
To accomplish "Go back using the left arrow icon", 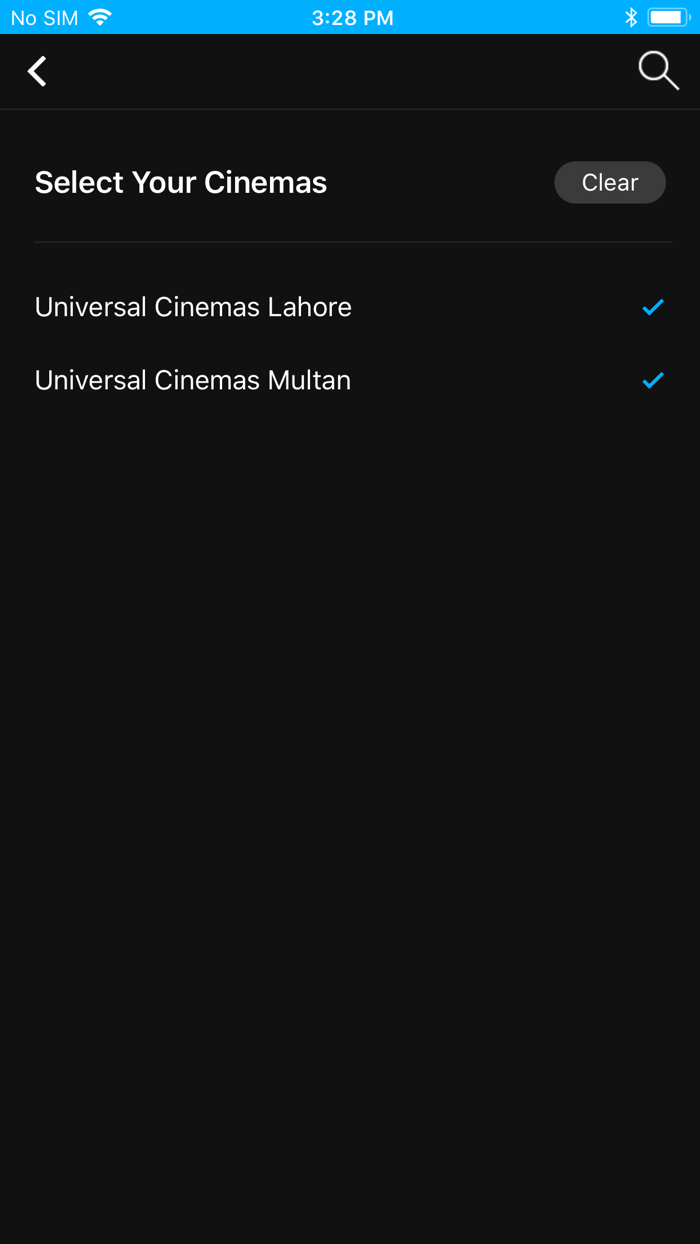I will pos(37,71).
